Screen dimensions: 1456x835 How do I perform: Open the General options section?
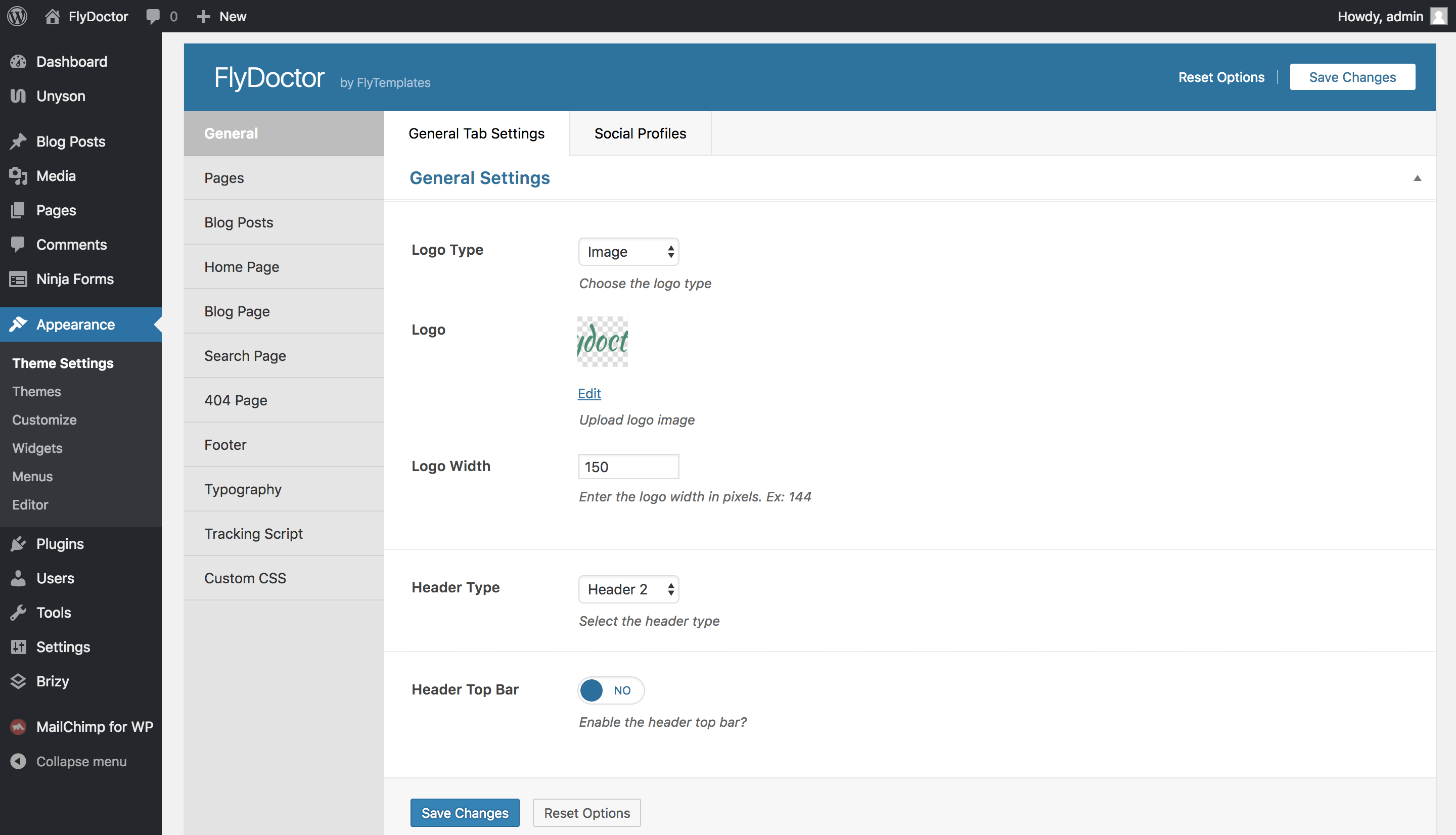point(284,133)
